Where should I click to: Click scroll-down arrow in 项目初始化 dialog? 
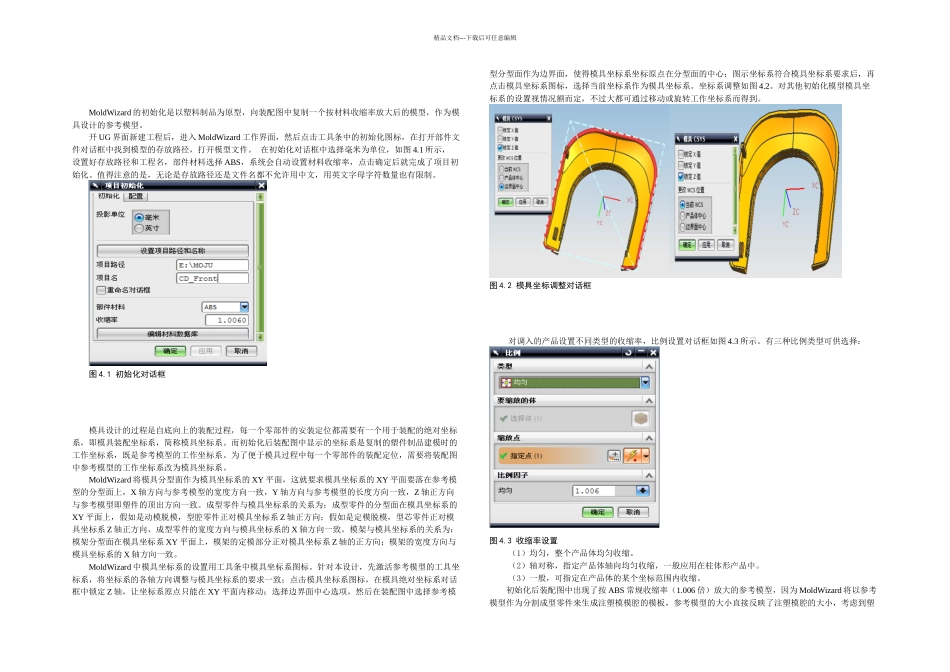click(x=261, y=337)
